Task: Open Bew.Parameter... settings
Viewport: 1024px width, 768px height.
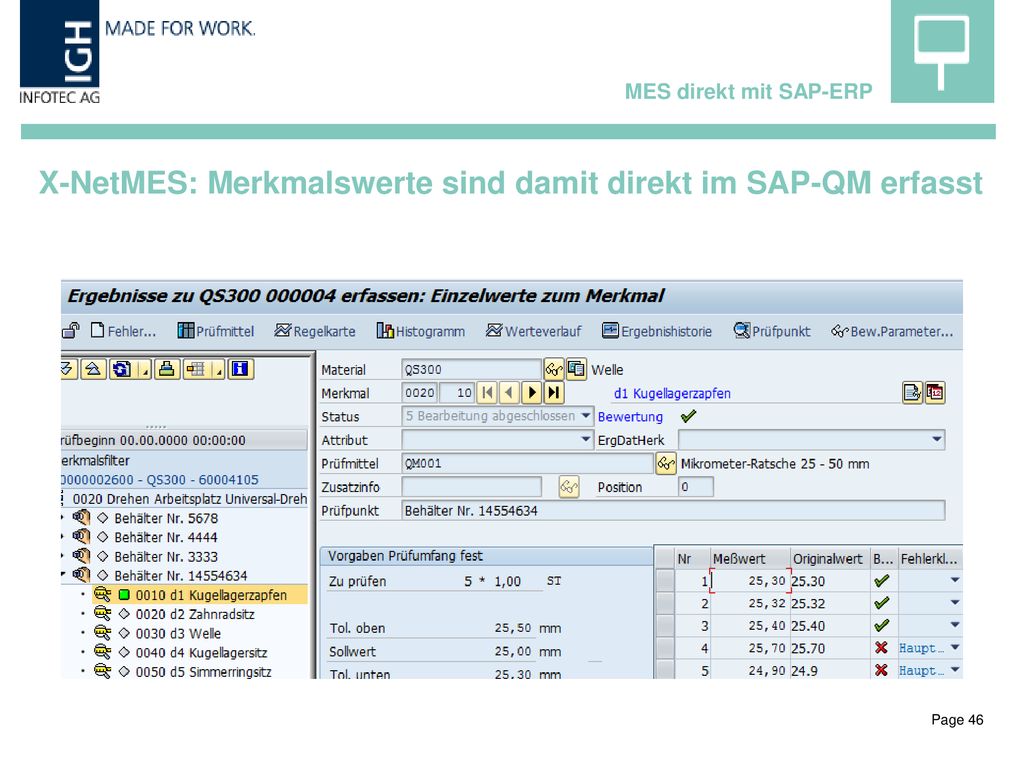Action: pos(892,331)
